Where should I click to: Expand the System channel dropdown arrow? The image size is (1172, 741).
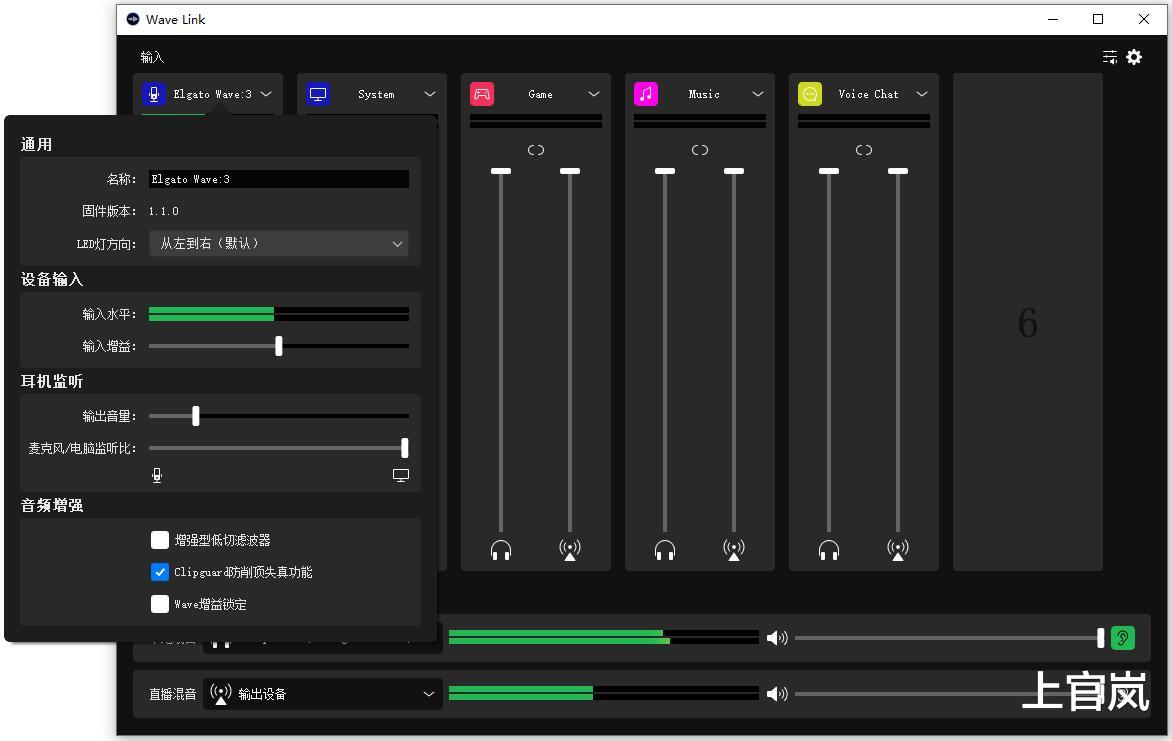pos(430,94)
